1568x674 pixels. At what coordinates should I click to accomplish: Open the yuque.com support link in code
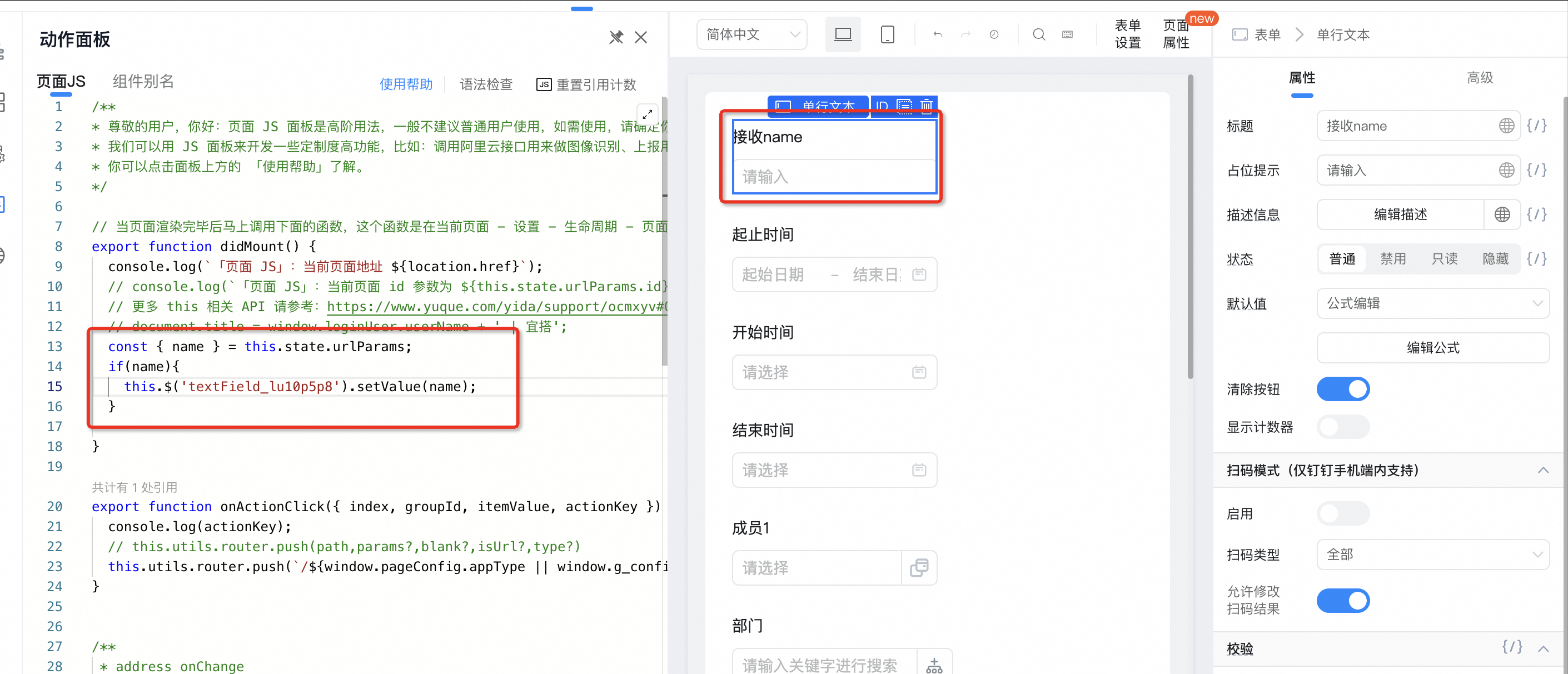tap(497, 307)
